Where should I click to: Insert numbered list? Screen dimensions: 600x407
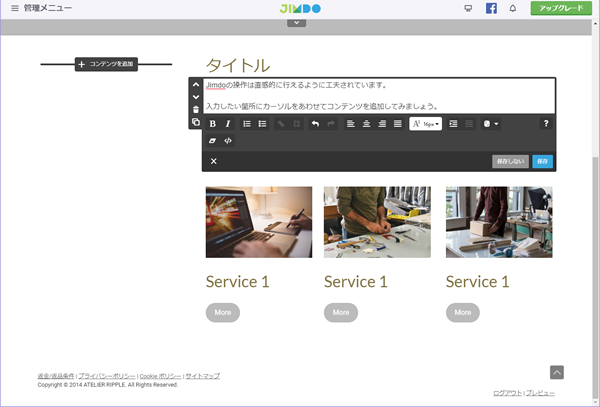click(x=247, y=124)
